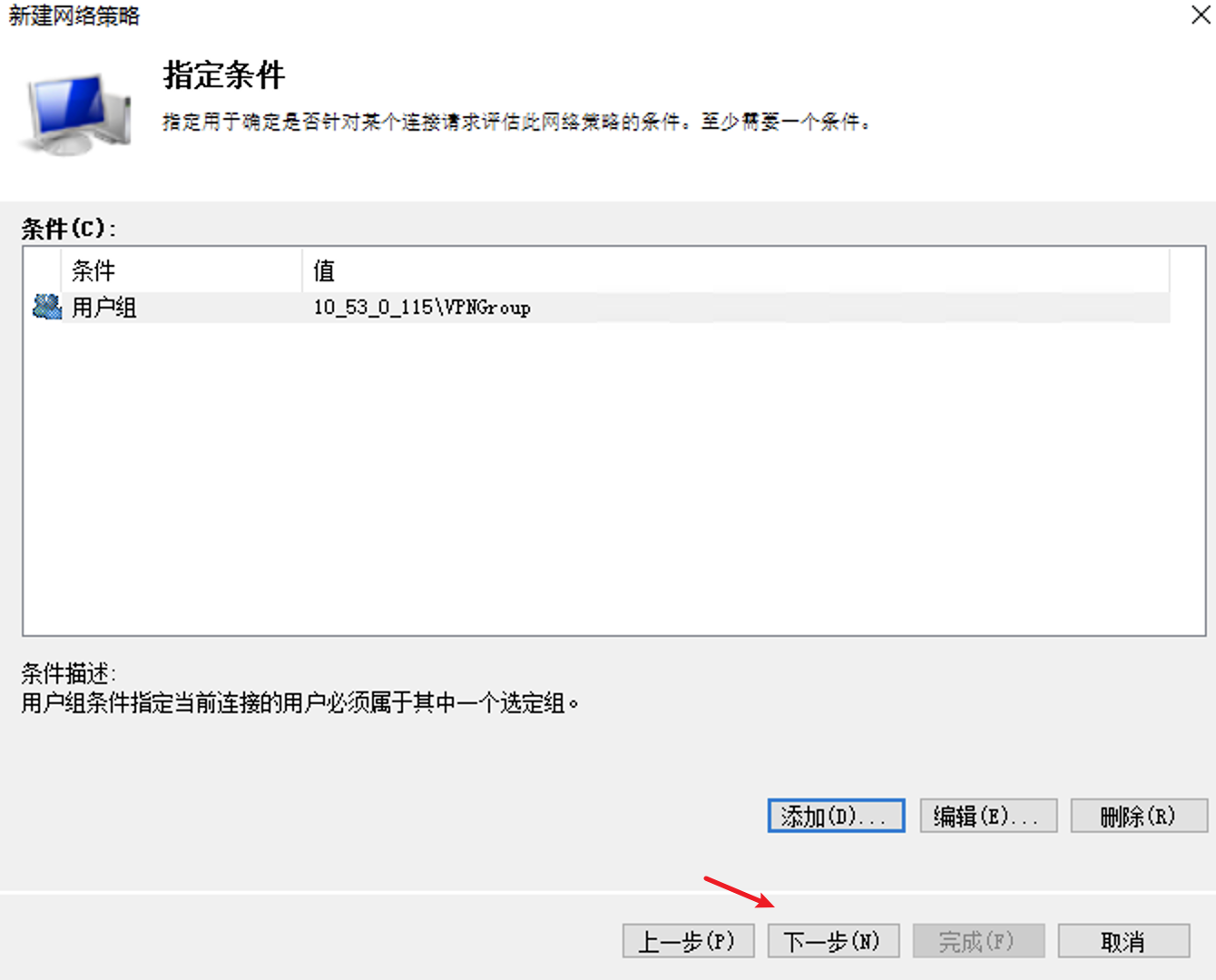Click the disabled 完成(F) finish button

pyautogui.click(x=978, y=941)
